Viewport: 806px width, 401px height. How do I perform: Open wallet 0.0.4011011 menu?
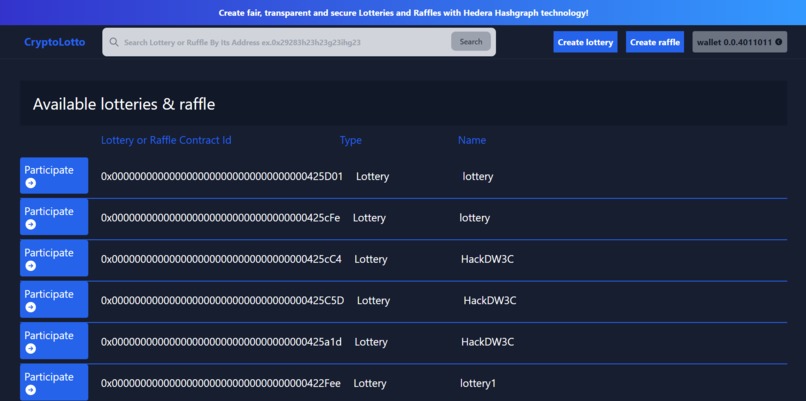[x=739, y=42]
